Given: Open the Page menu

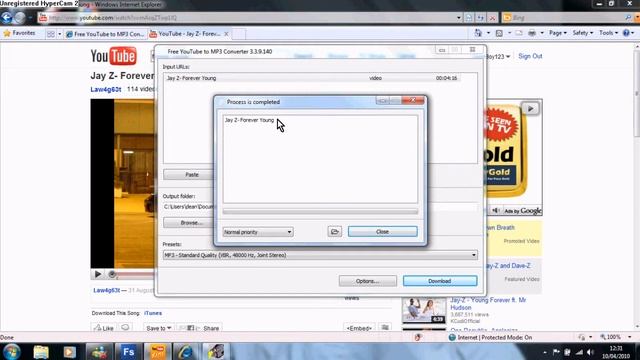Looking at the screenshot, I should 558,33.
